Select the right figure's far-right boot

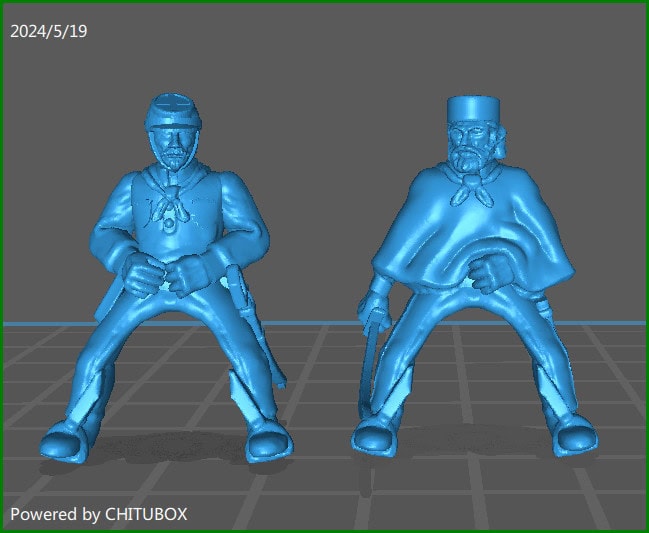pyautogui.click(x=577, y=437)
